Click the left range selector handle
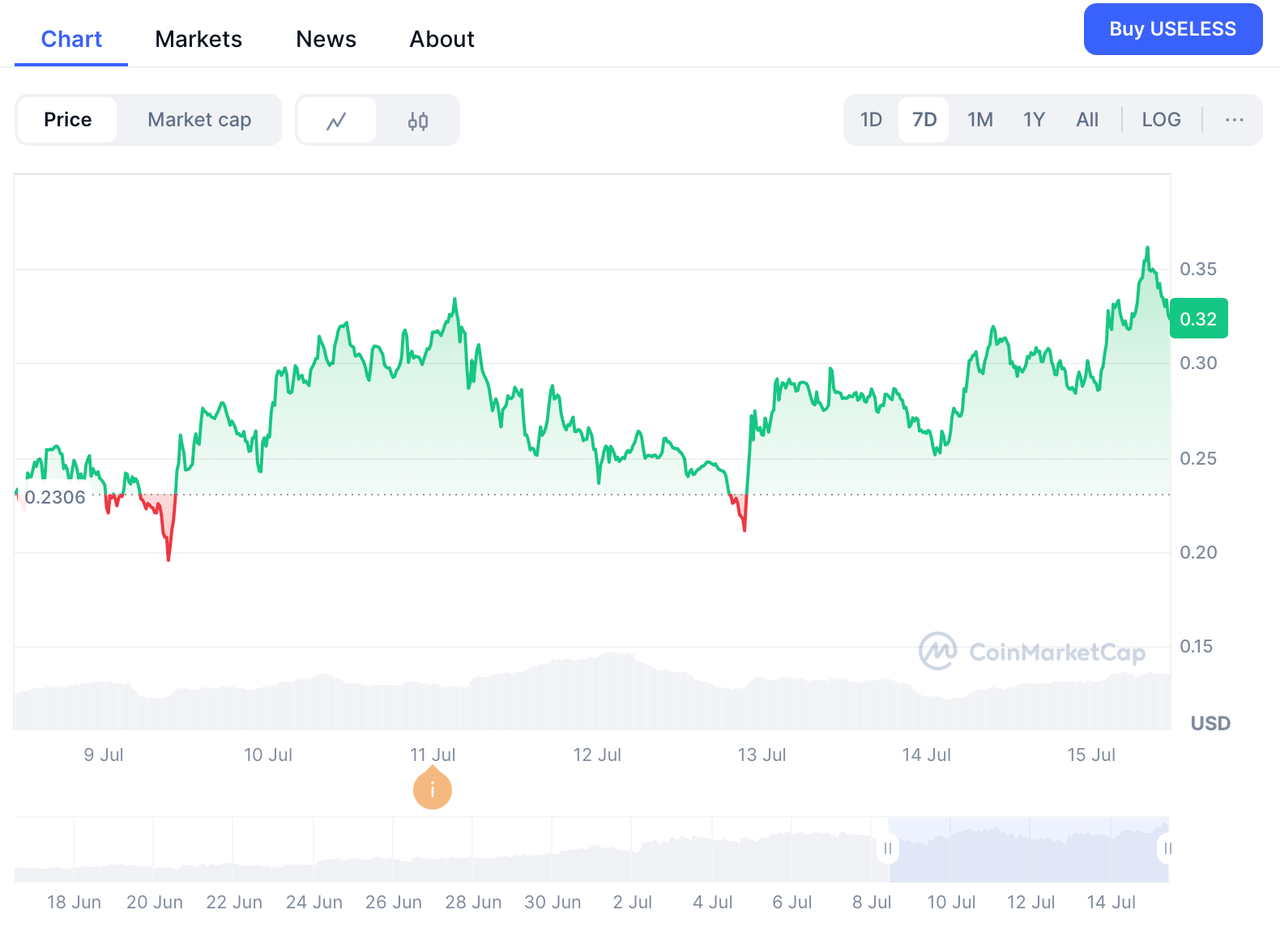Viewport: 1280px width, 931px height. 887,848
